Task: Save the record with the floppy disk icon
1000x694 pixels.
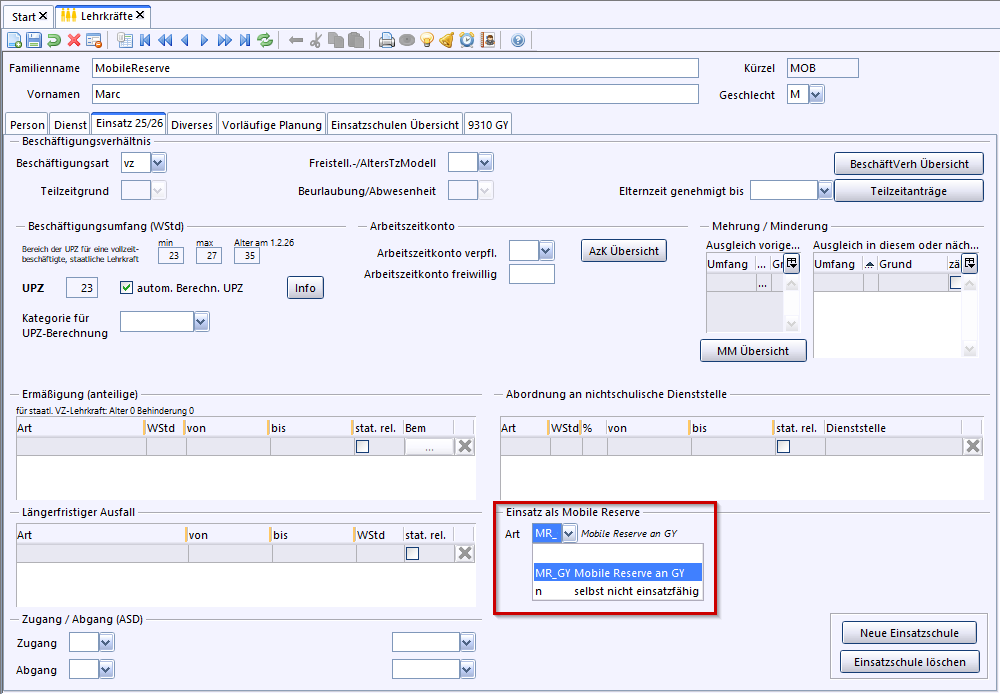Action: click(x=34, y=40)
